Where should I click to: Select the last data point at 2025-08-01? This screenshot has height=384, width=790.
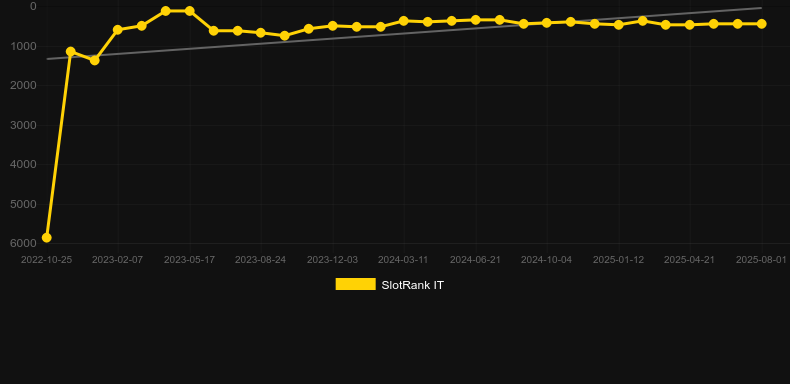pos(761,24)
